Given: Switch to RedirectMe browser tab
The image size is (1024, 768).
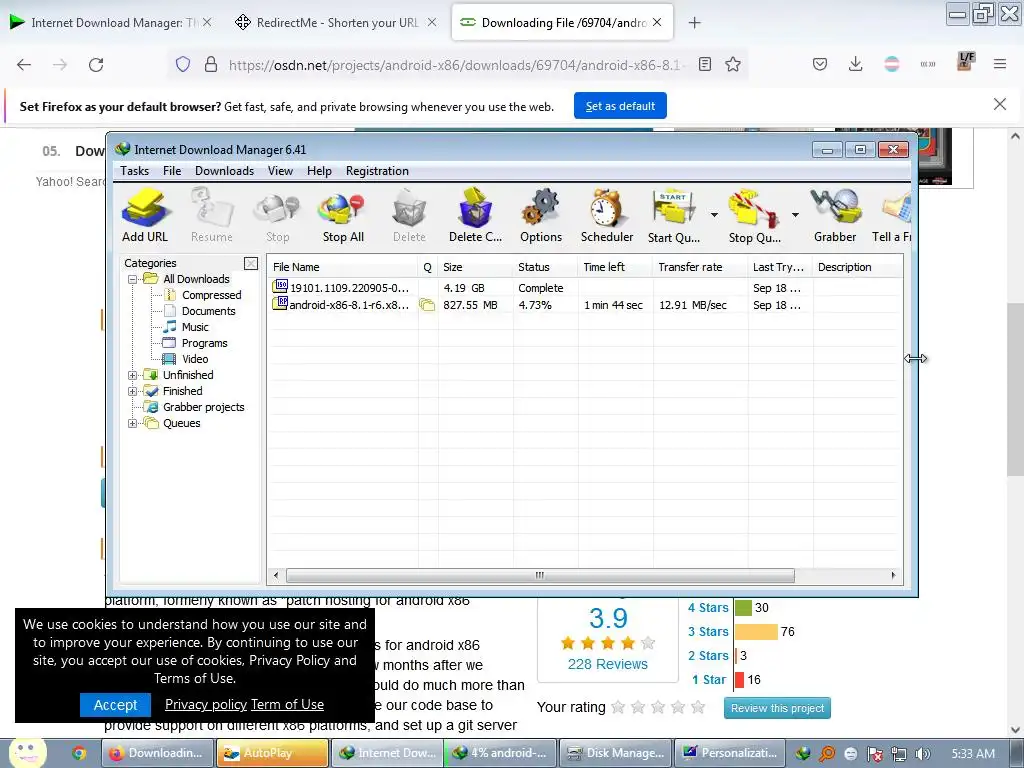Looking at the screenshot, I should coord(335,23).
